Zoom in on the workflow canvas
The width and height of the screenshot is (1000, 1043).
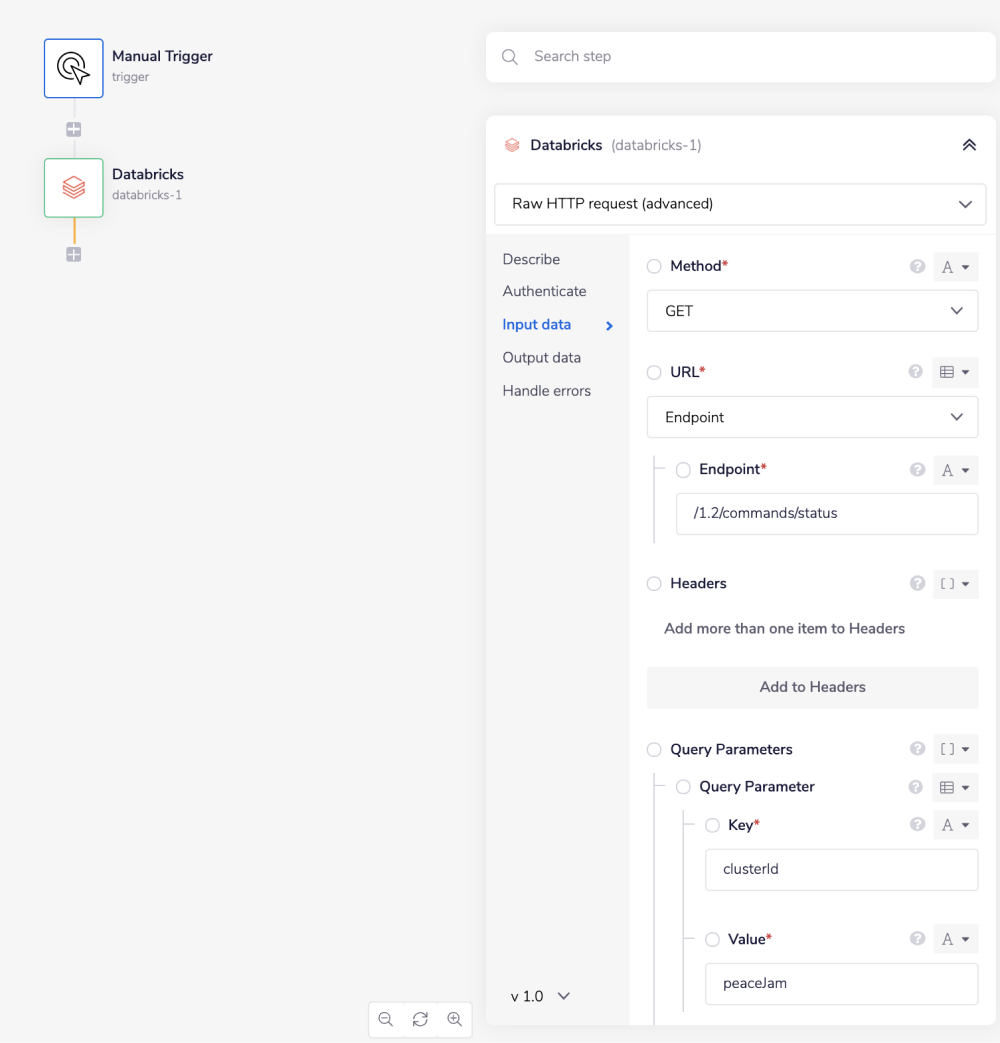coord(455,1020)
